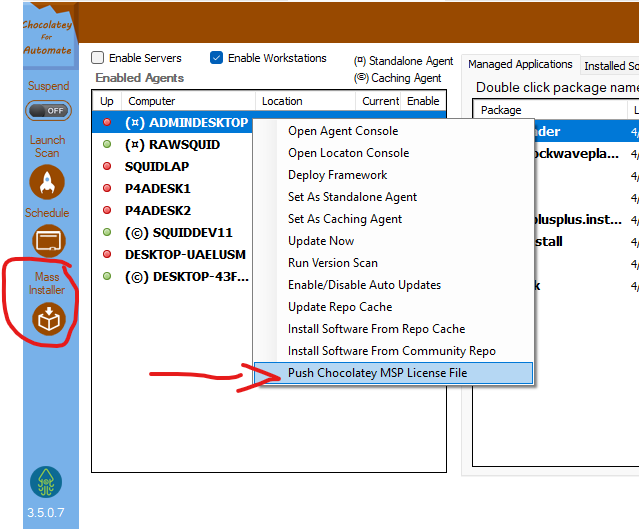Click the Current column header

[x=379, y=101]
